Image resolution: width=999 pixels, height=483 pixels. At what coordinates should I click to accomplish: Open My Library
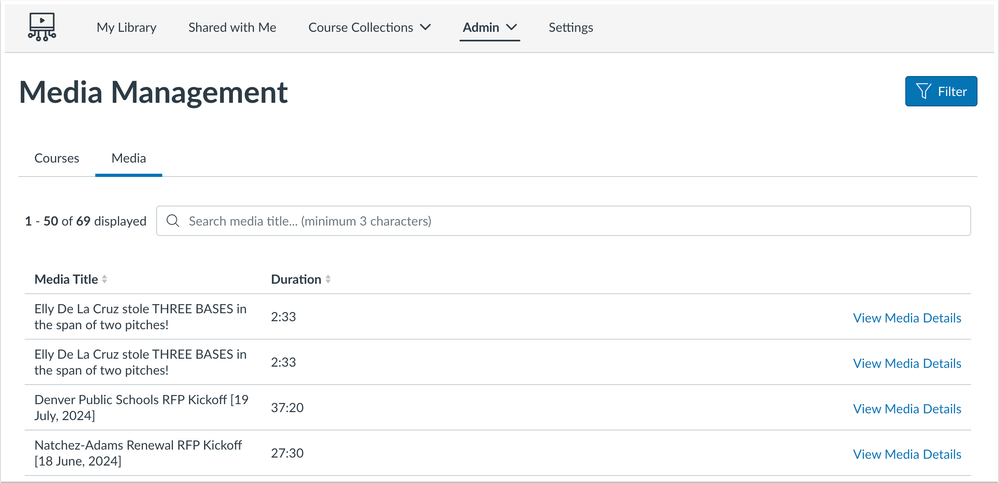pos(126,27)
